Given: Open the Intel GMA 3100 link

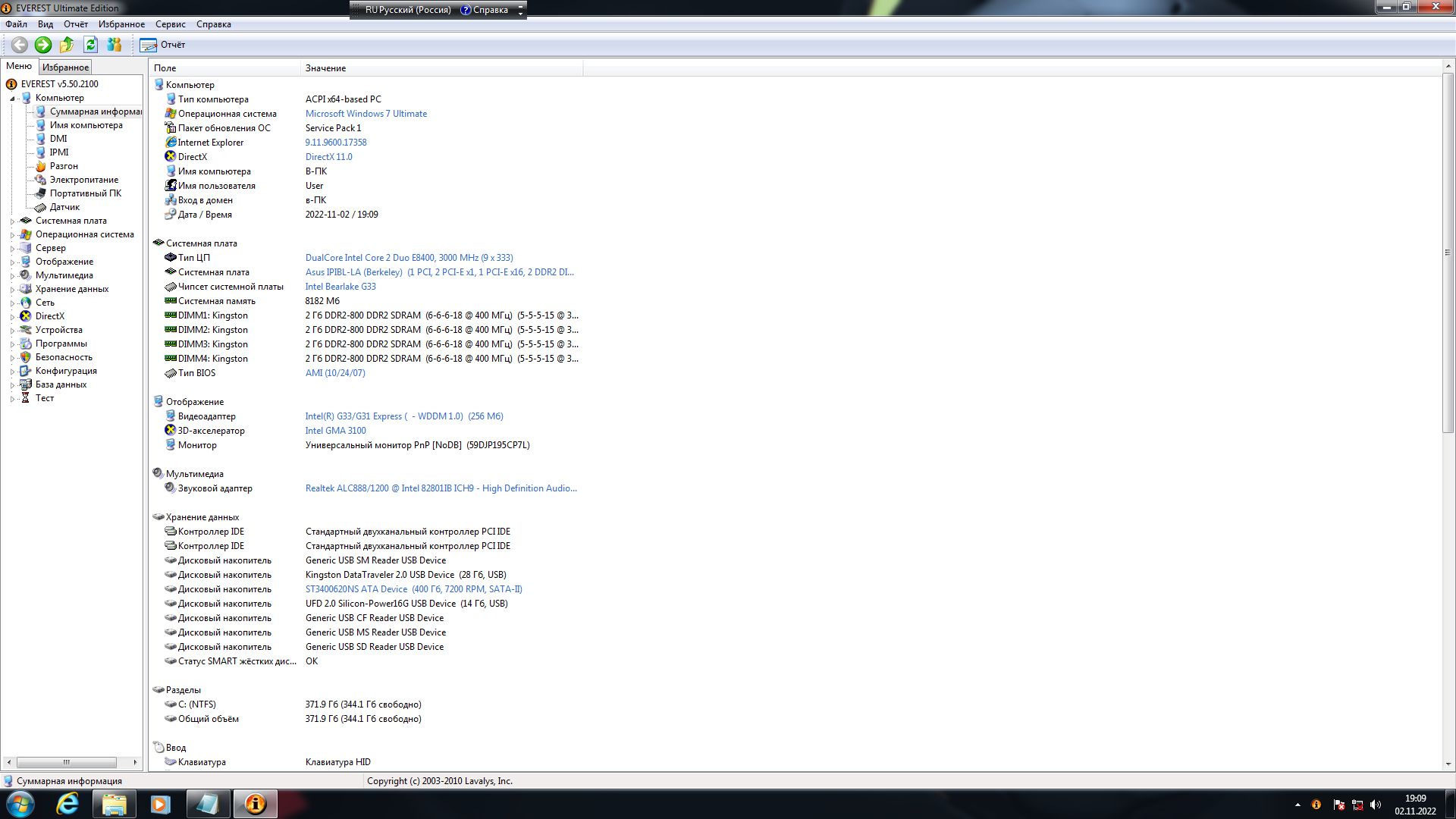Looking at the screenshot, I should pyautogui.click(x=335, y=431).
